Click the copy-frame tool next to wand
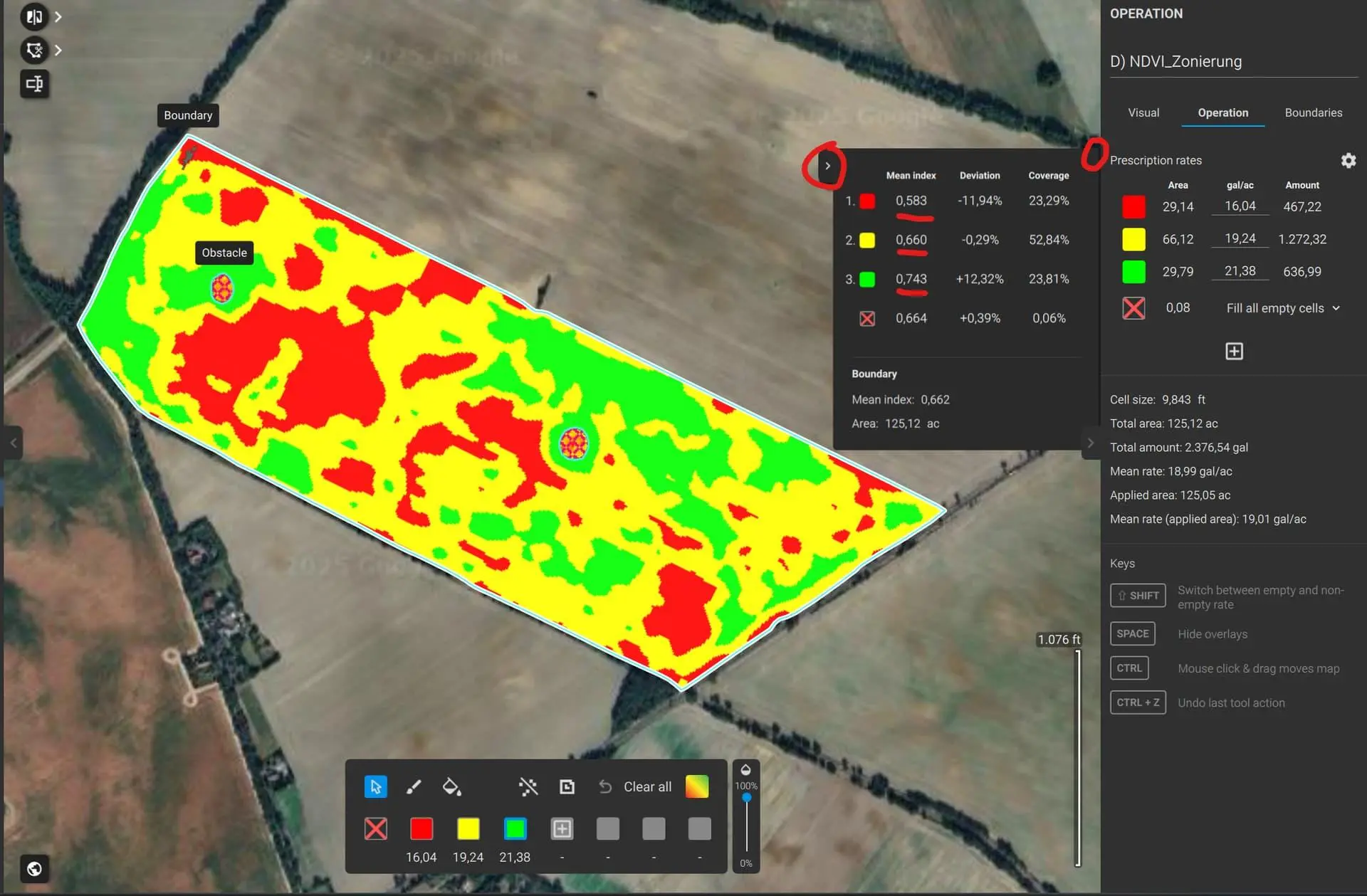1367x896 pixels. click(567, 786)
